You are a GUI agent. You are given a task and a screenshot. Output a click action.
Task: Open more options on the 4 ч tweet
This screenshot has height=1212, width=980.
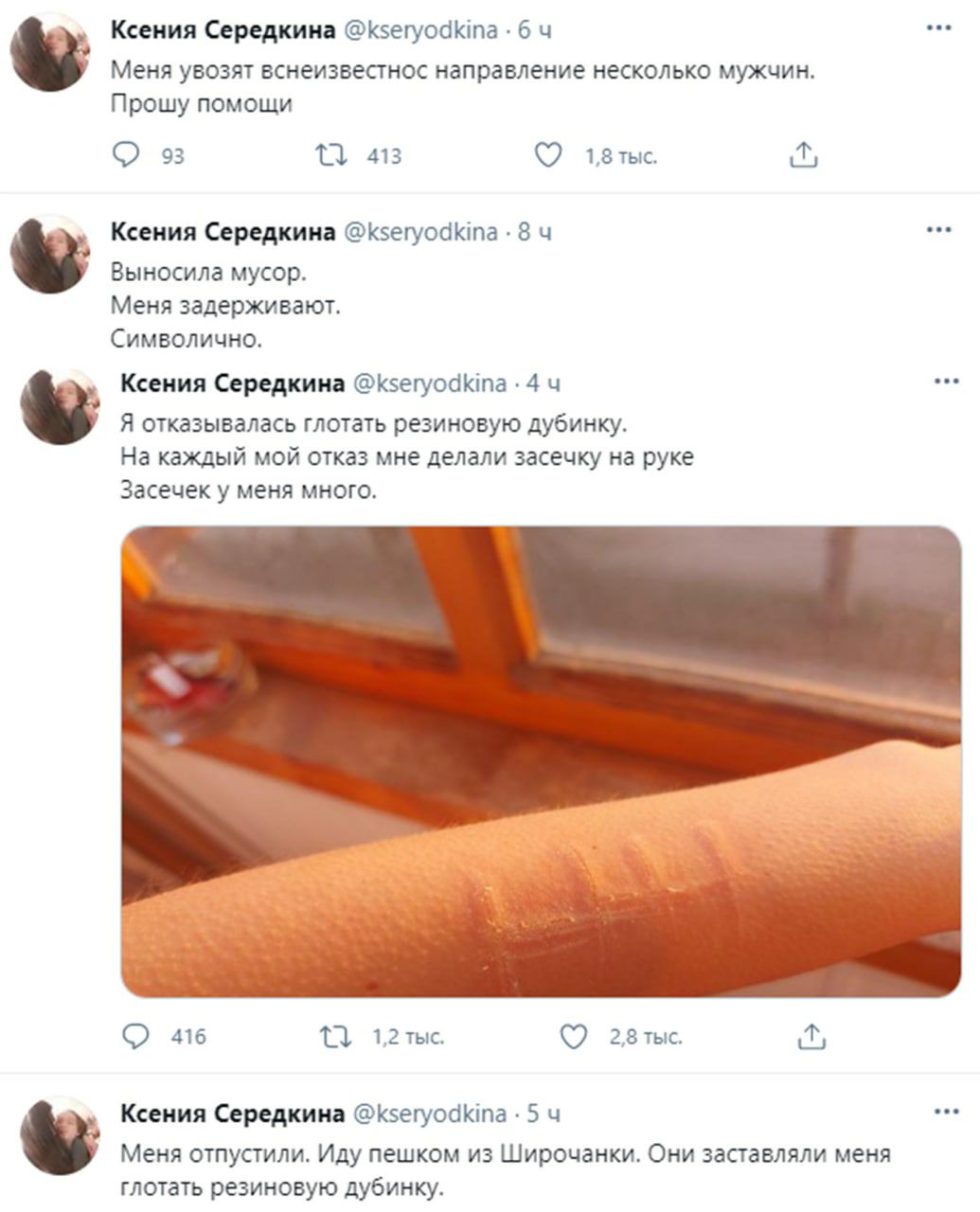[947, 382]
